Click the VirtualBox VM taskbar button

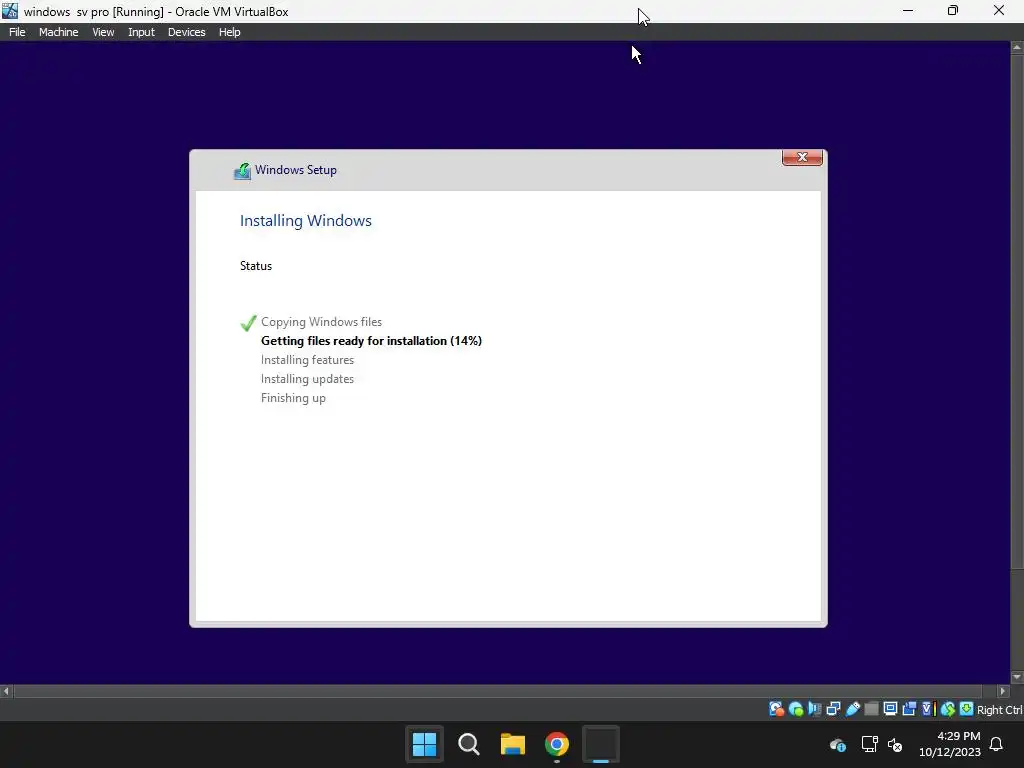tap(601, 744)
